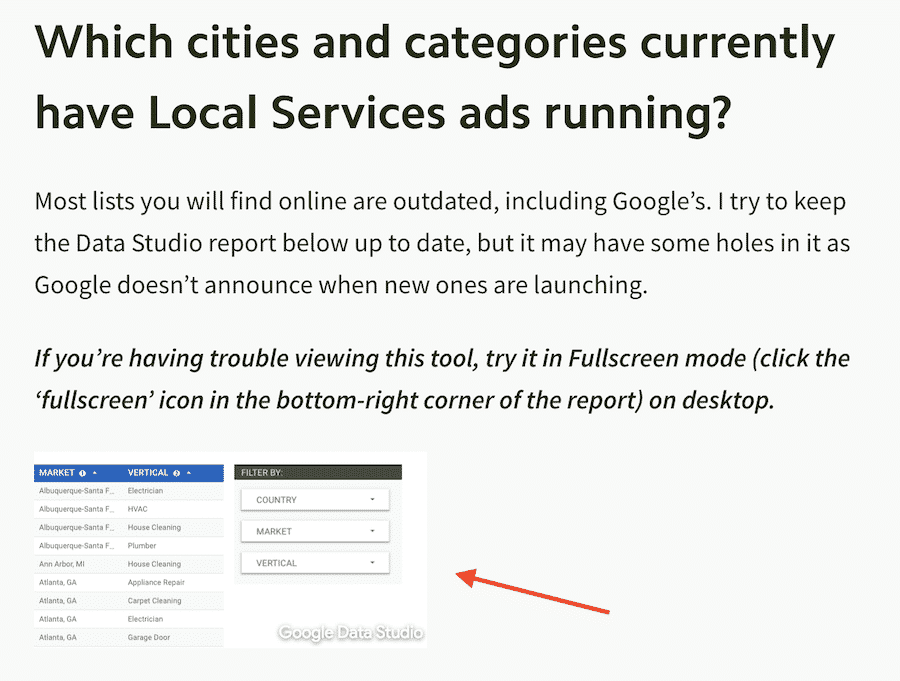Click the Carpet Cleaning vertical cell
This screenshot has height=681, width=900.
[x=154, y=601]
